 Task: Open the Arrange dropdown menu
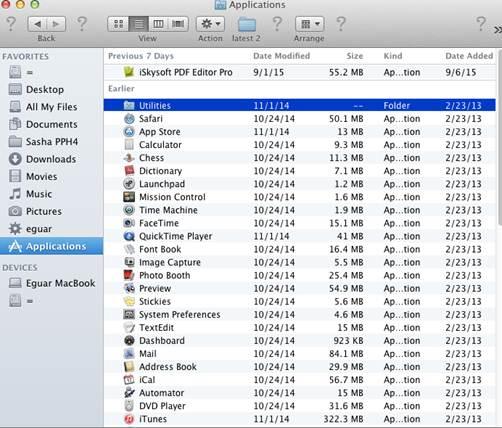tap(310, 24)
